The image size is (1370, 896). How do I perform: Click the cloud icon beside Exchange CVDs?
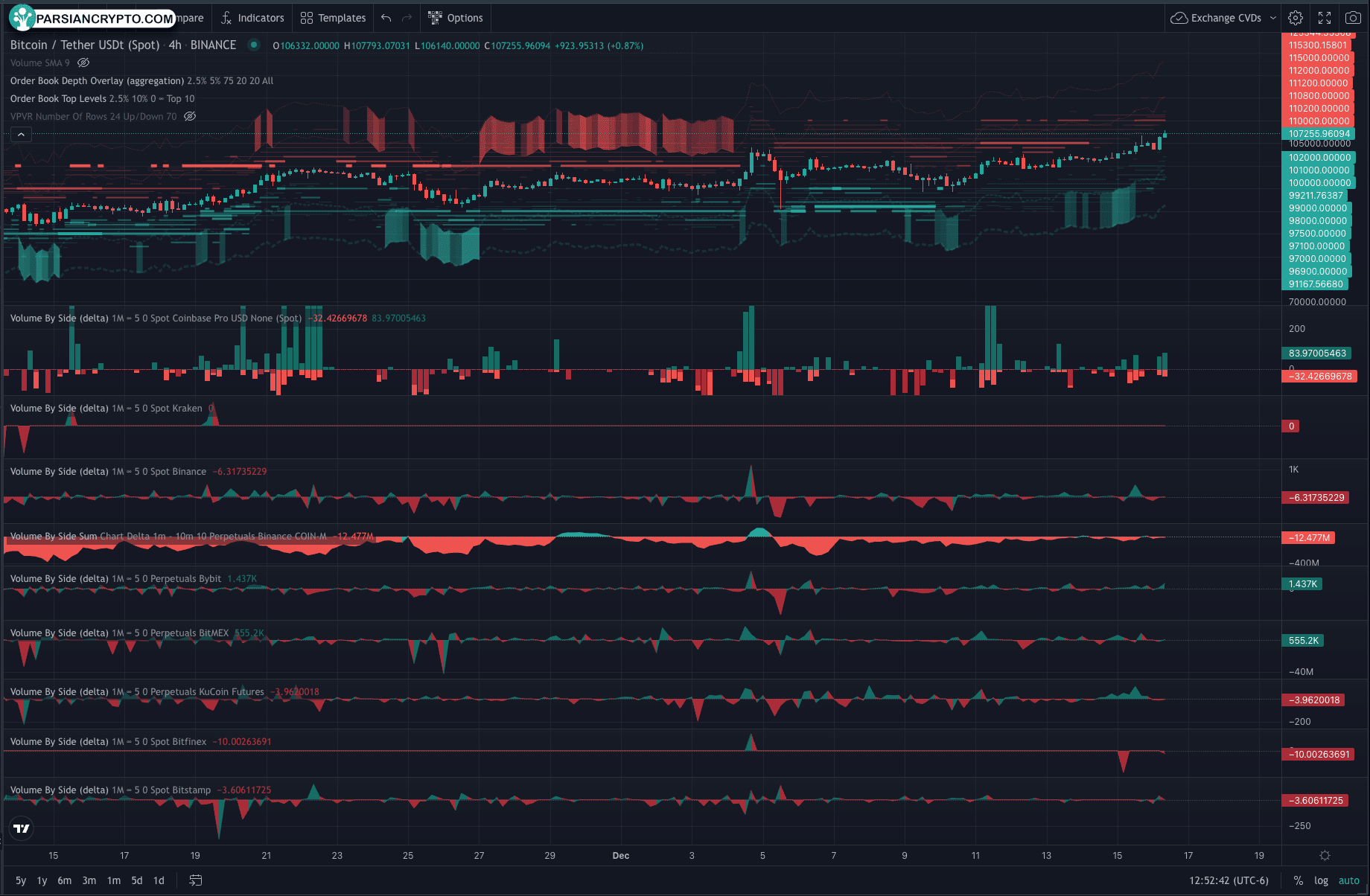click(1179, 18)
